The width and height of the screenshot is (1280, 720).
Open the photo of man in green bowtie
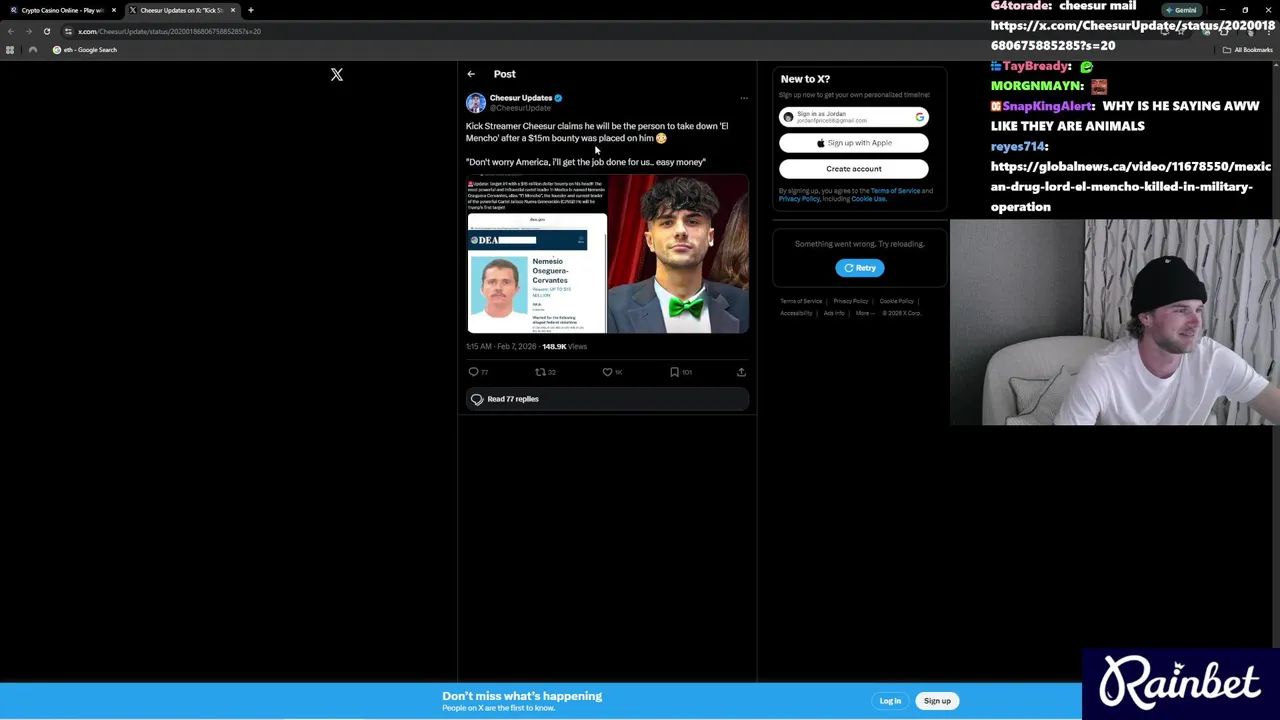point(679,254)
